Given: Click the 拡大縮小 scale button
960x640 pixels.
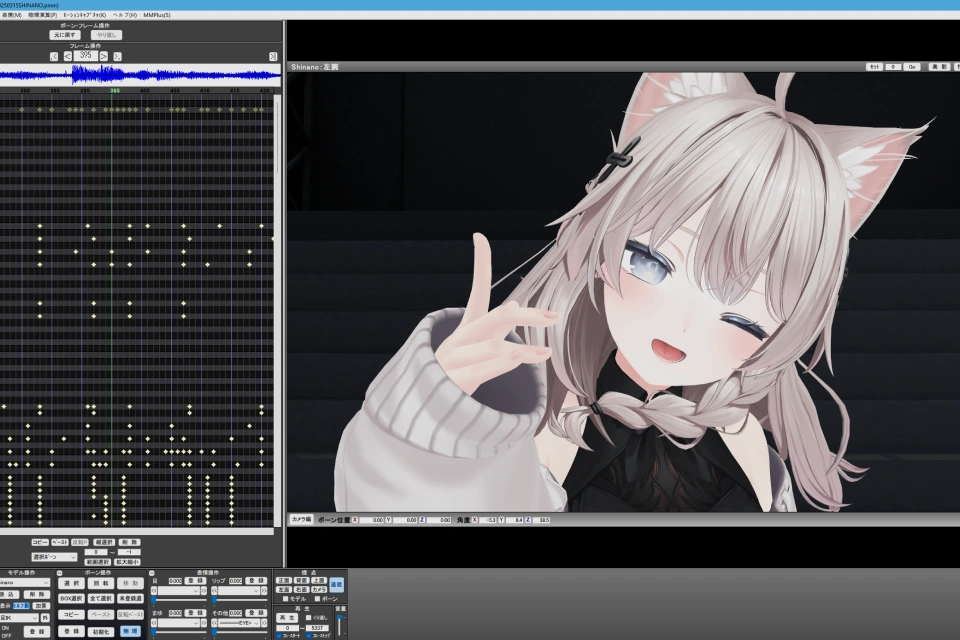Looking at the screenshot, I should coord(127,562).
